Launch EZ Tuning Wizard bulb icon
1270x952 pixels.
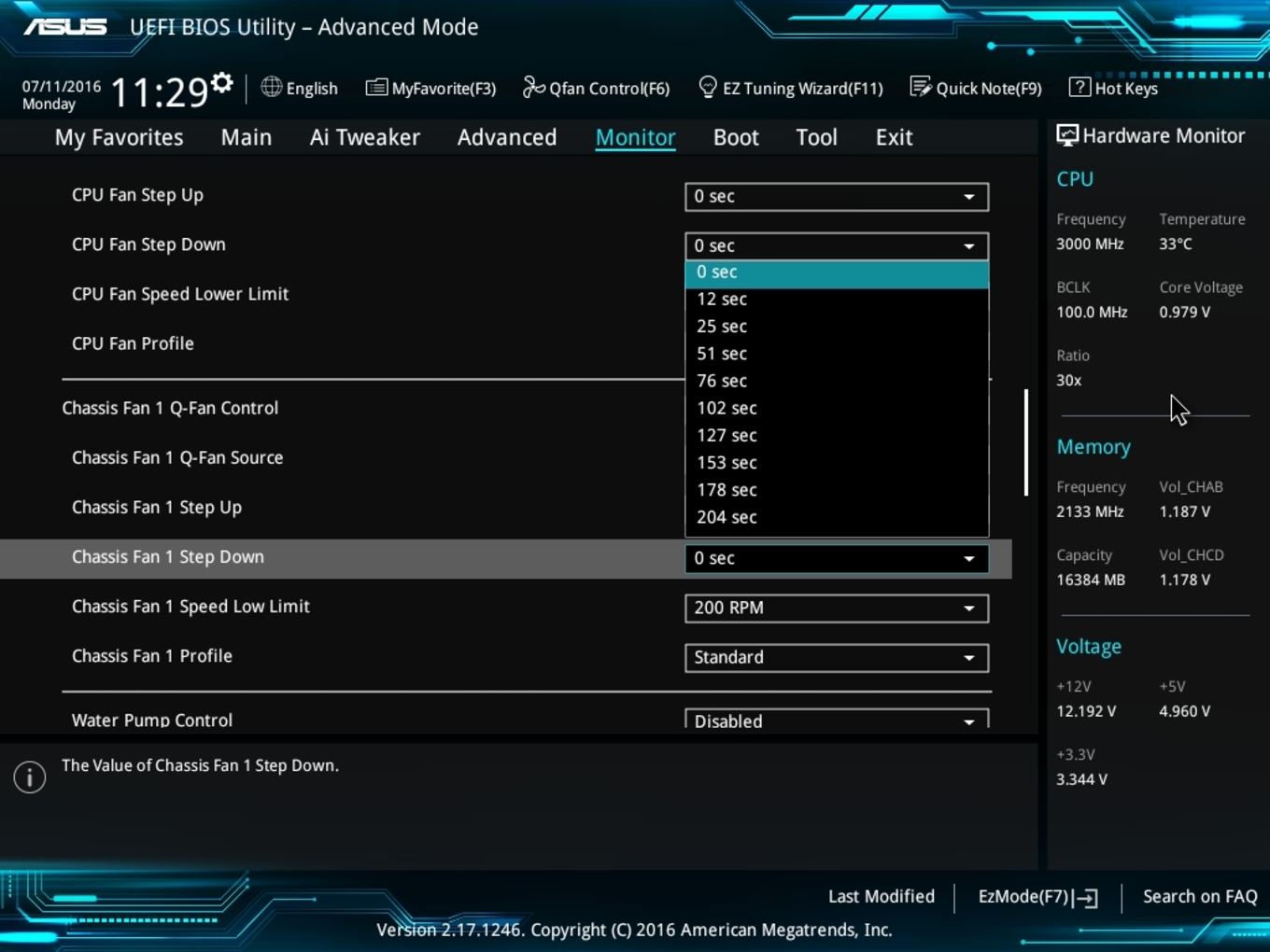pyautogui.click(x=708, y=87)
